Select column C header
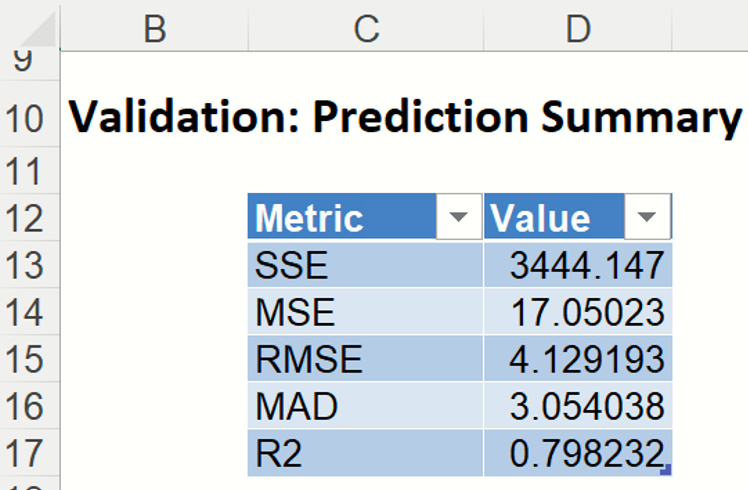 coord(366,29)
